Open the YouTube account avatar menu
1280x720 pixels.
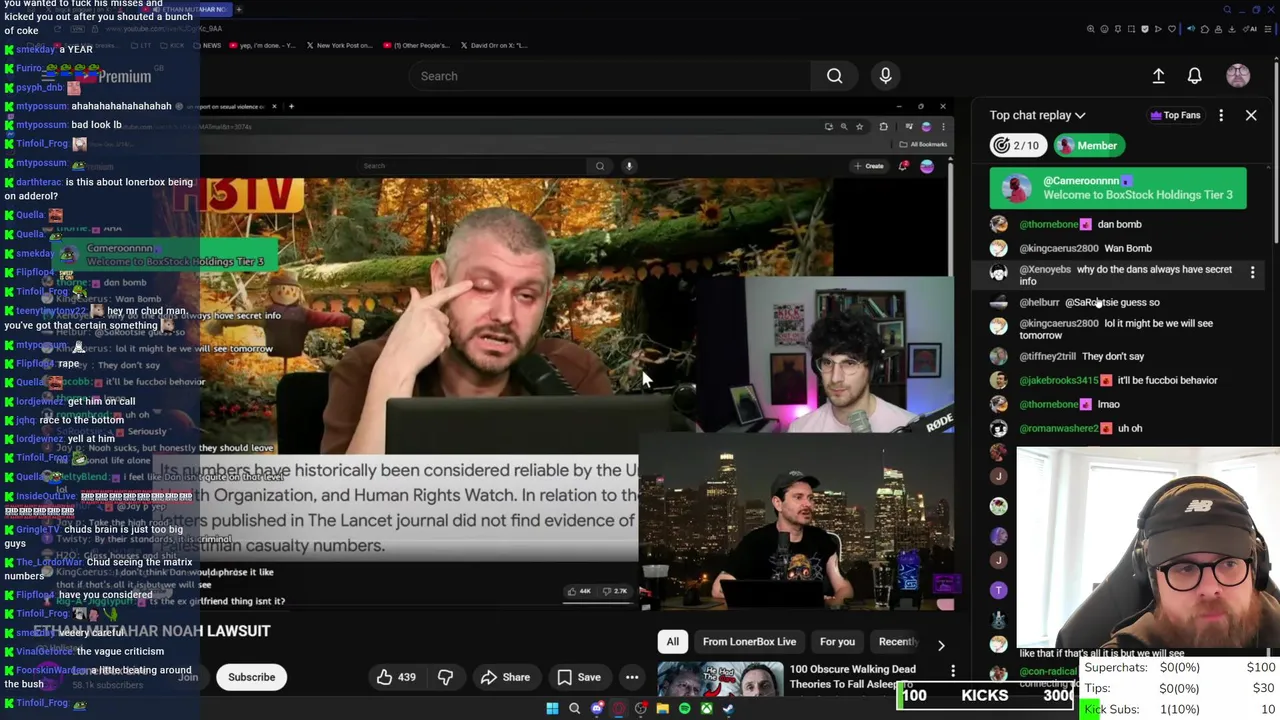(x=1238, y=76)
